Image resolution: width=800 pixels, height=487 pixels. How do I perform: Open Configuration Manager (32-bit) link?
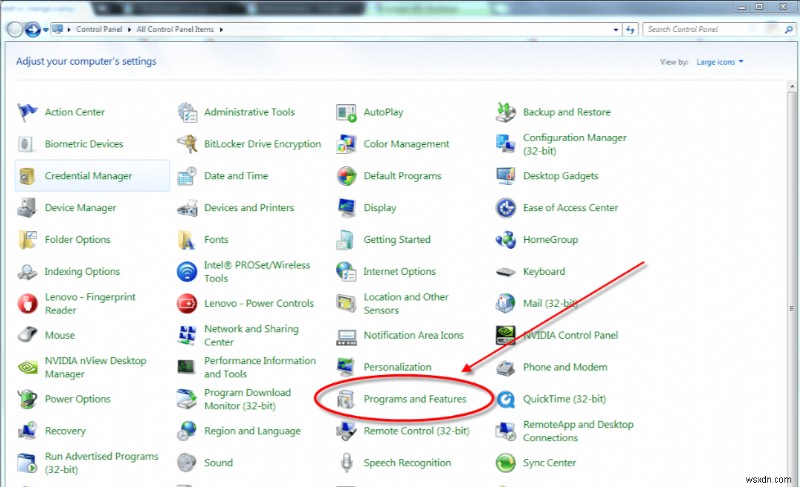pos(574,144)
